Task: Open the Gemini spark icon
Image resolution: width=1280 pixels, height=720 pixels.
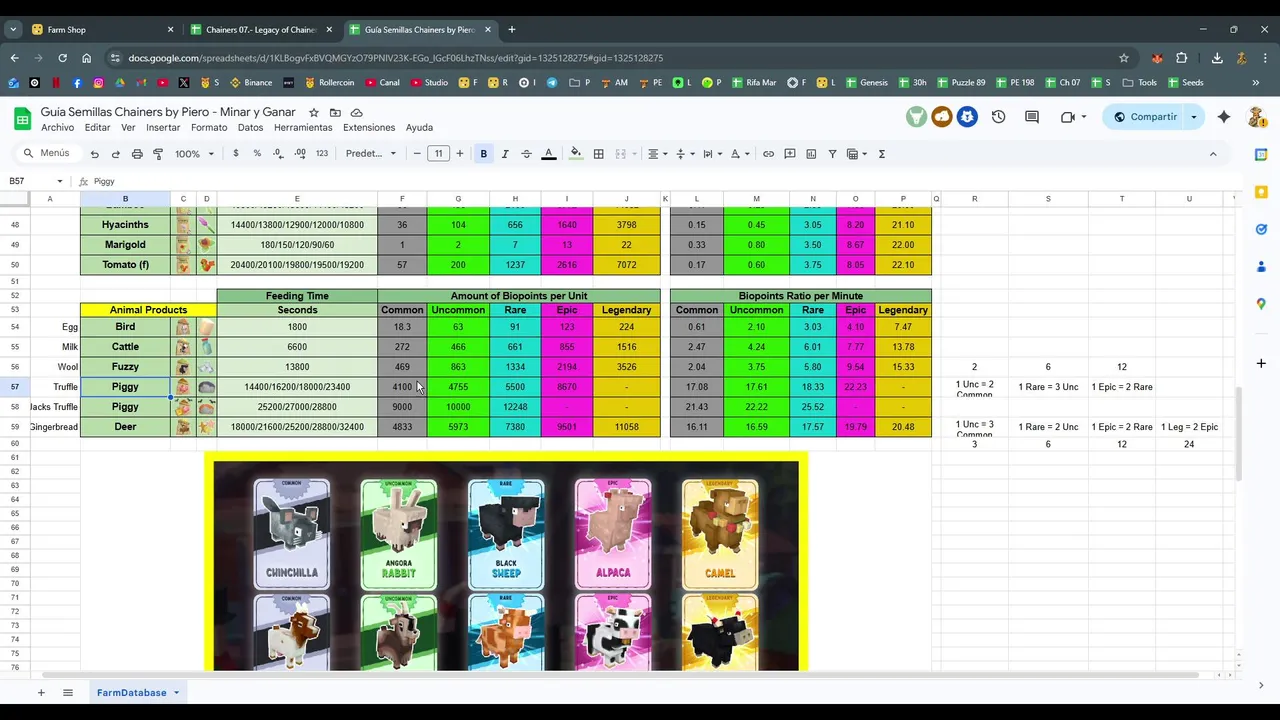Action: pos(1224,117)
